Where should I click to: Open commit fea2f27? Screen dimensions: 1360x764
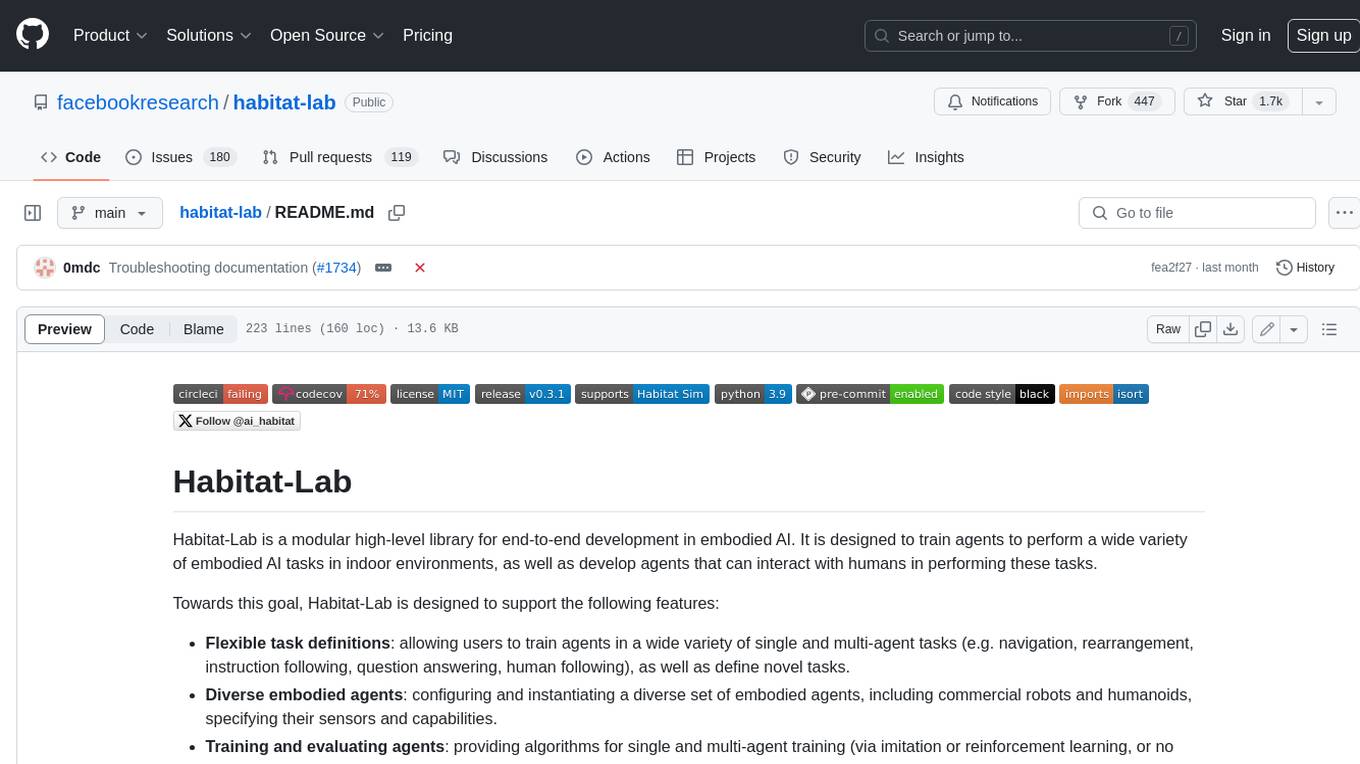tap(1171, 268)
